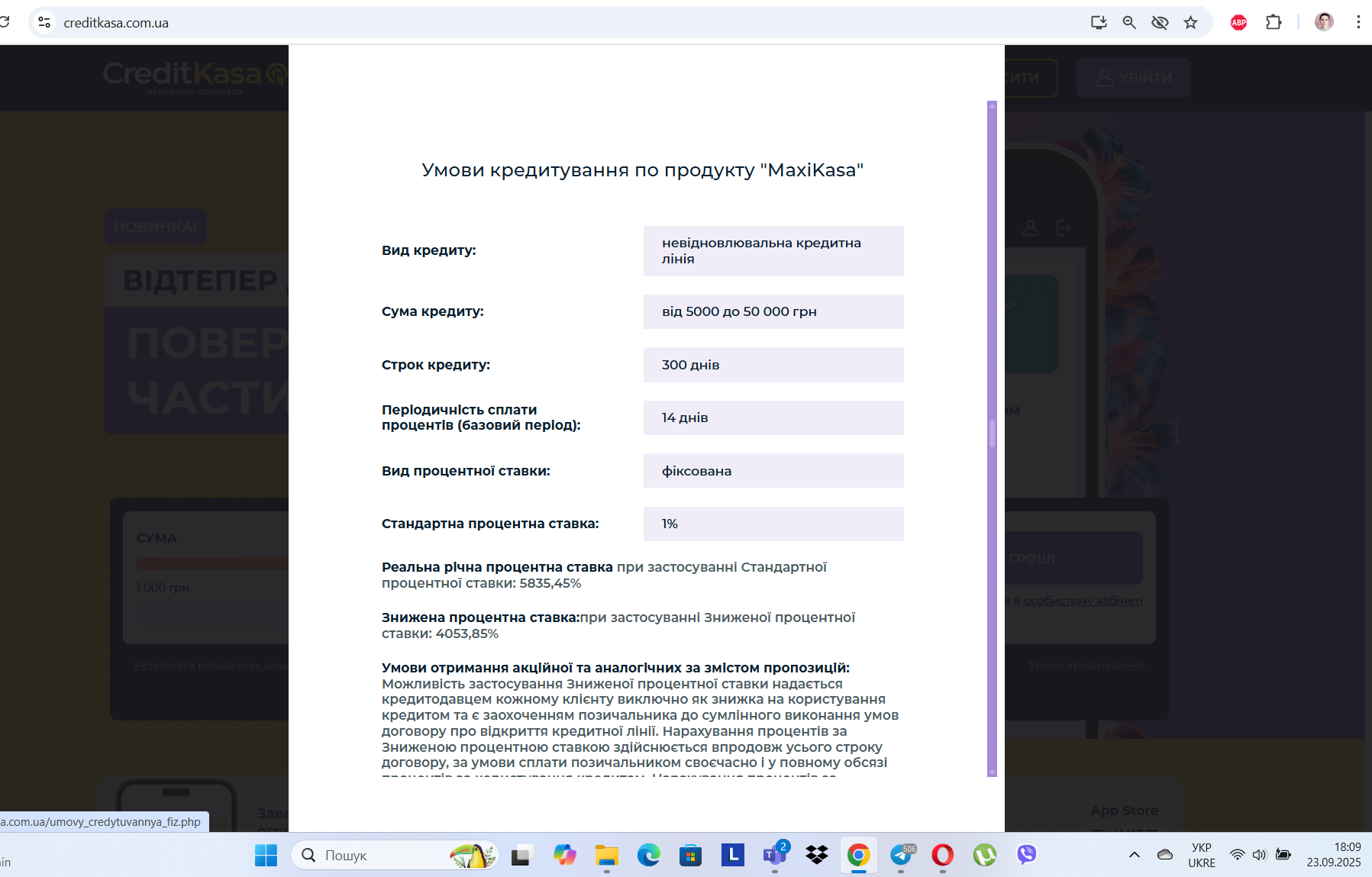Click the СУМА loan amount slider
The image size is (1372, 877).
212,563
